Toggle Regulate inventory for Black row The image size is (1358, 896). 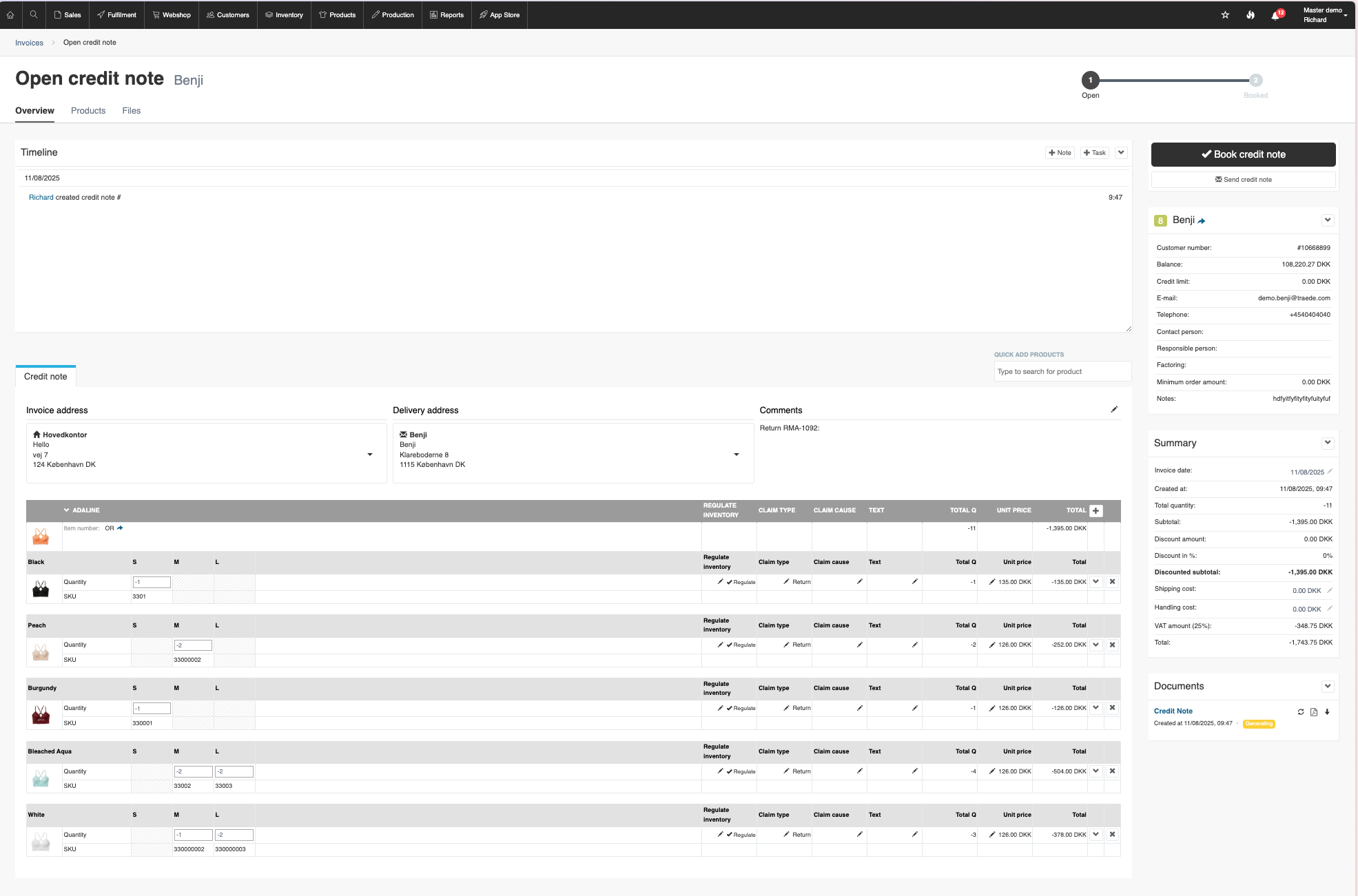[741, 583]
